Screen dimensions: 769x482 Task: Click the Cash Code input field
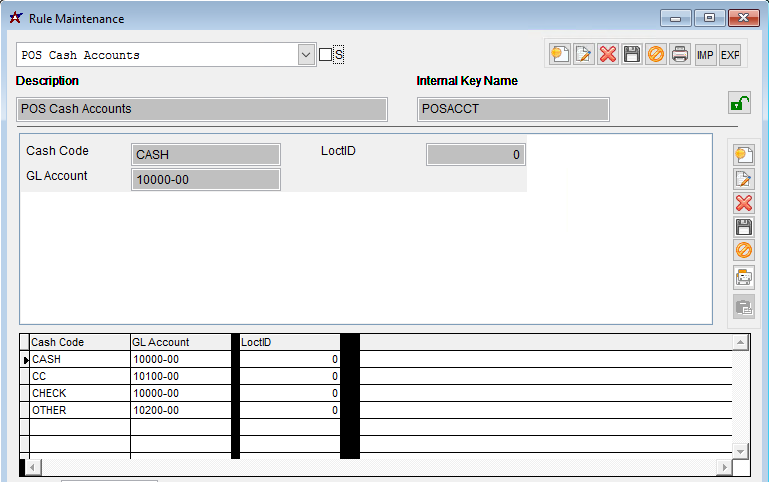pyautogui.click(x=206, y=155)
